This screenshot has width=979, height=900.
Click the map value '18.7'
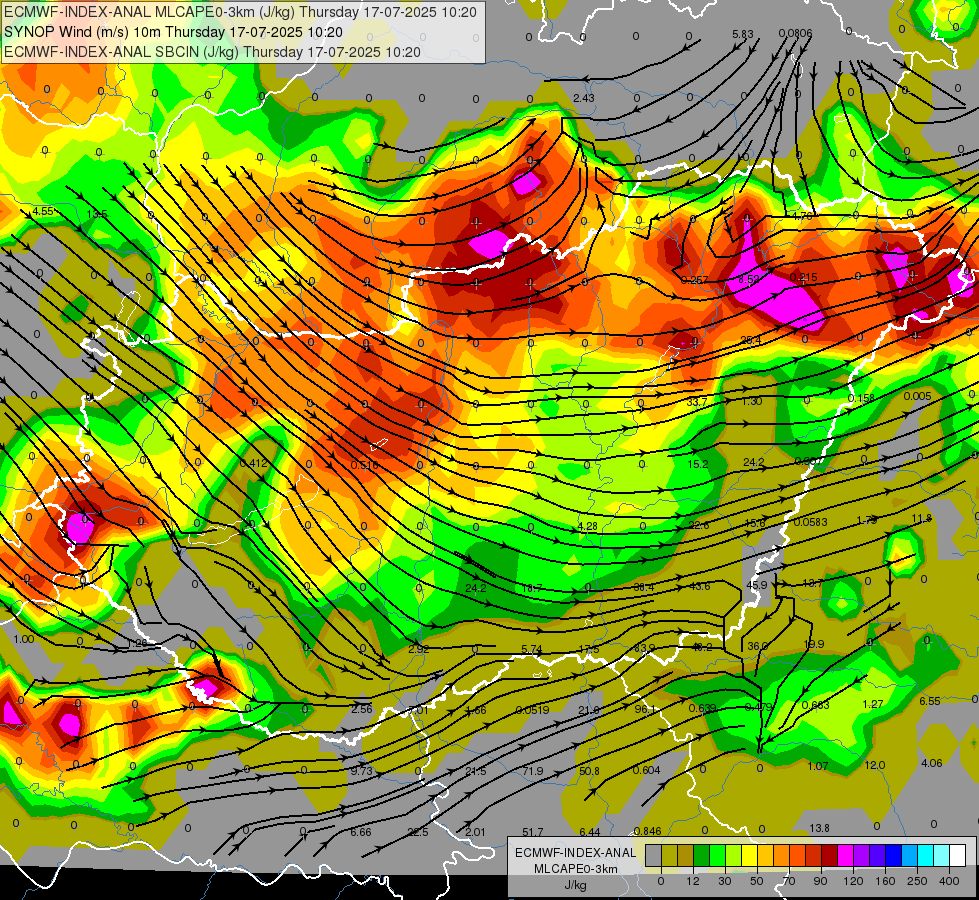coord(531,588)
